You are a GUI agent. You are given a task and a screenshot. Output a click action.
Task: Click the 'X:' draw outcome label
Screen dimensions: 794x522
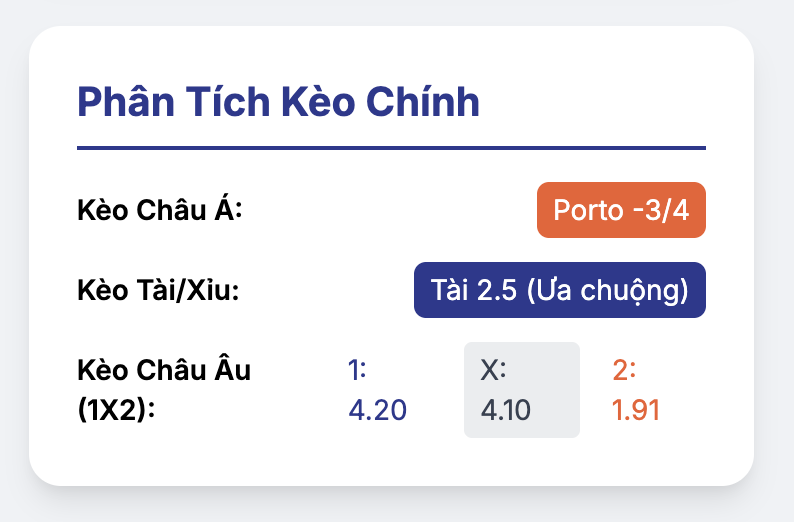pos(493,370)
